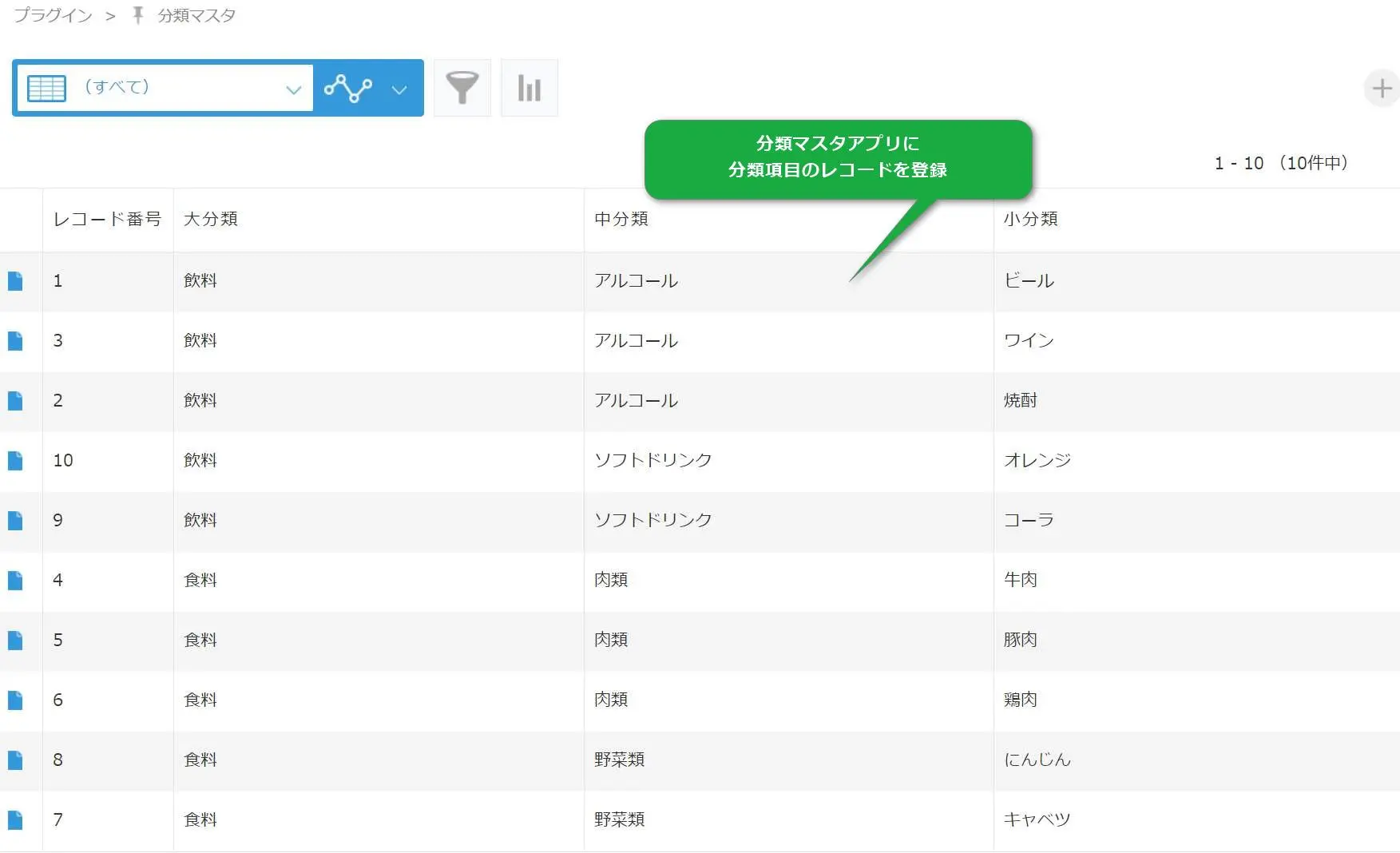Click the pagination text 1 - 10

tap(1237, 163)
